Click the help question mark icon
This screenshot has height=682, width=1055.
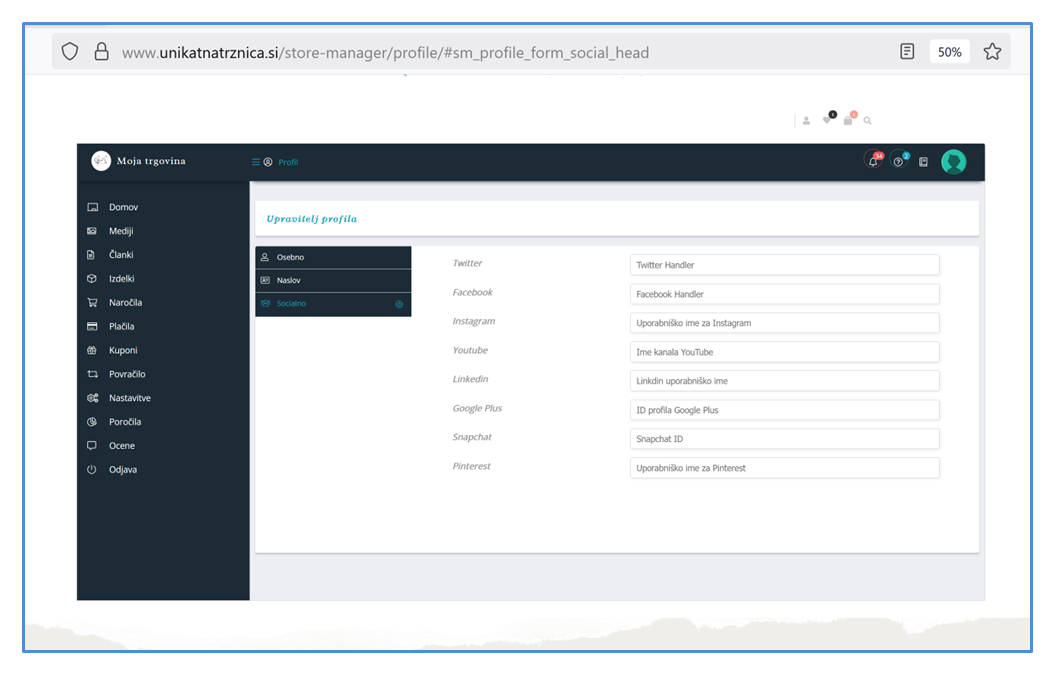point(898,162)
